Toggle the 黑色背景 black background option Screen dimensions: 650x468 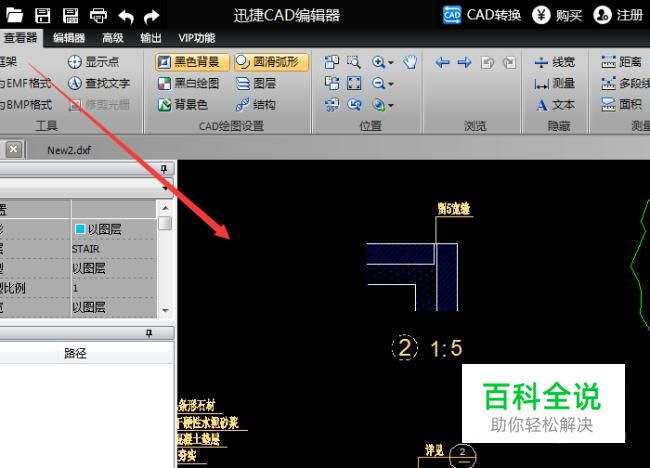point(192,62)
